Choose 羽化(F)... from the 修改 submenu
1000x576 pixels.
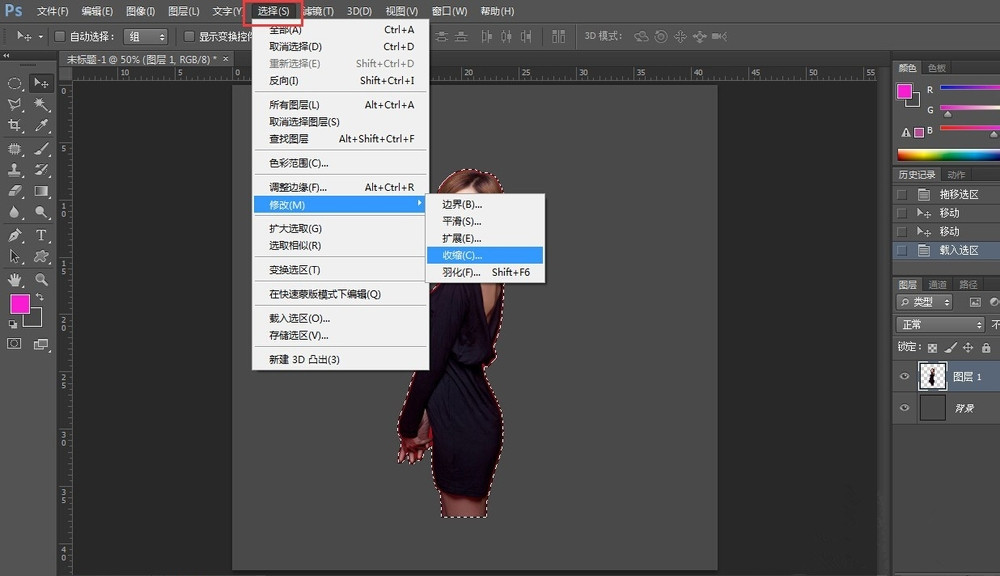pyautogui.click(x=462, y=272)
